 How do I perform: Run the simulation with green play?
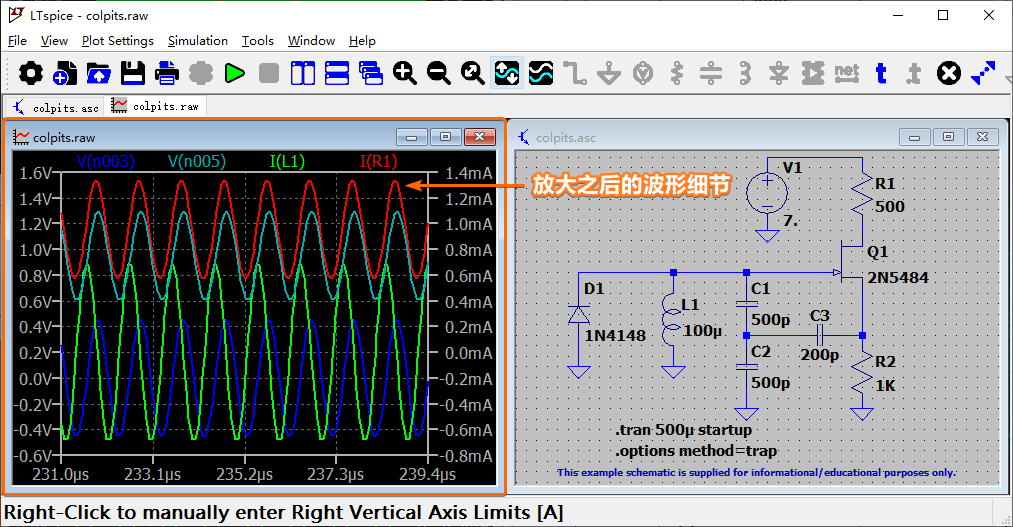tap(235, 73)
